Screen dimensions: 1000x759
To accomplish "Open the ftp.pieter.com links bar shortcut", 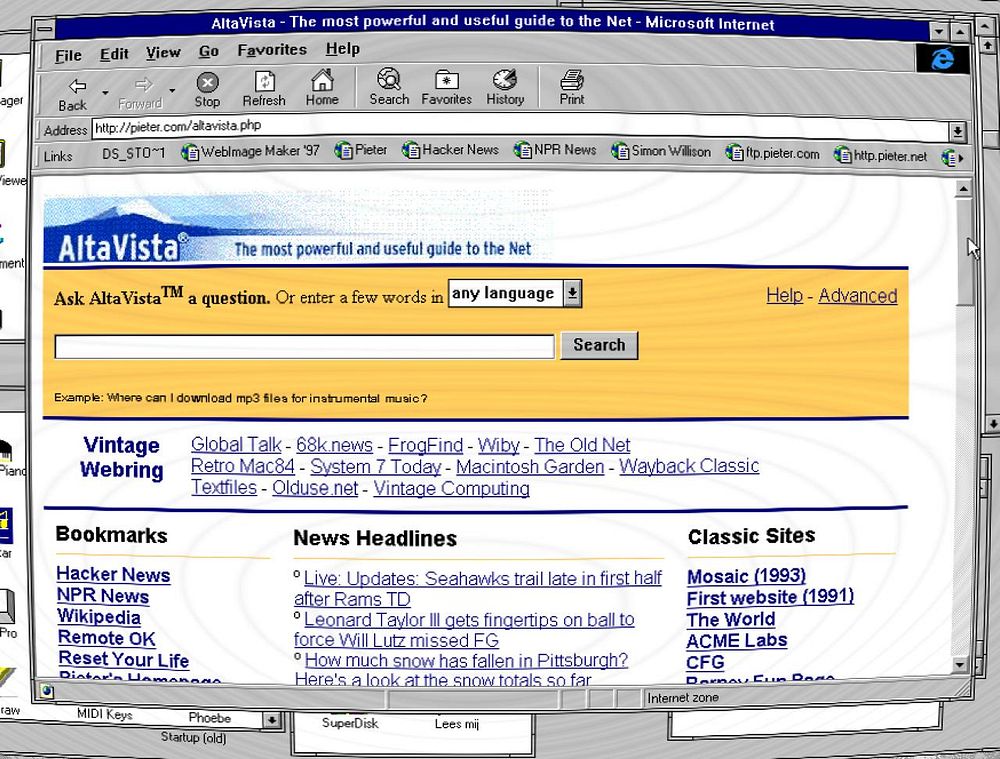I will (x=772, y=154).
